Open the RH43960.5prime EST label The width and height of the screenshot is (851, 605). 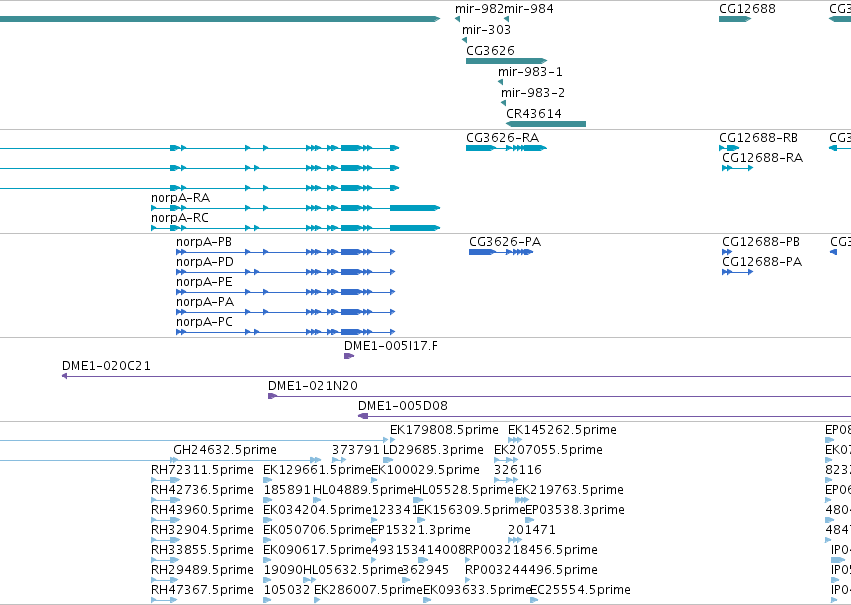(202, 510)
